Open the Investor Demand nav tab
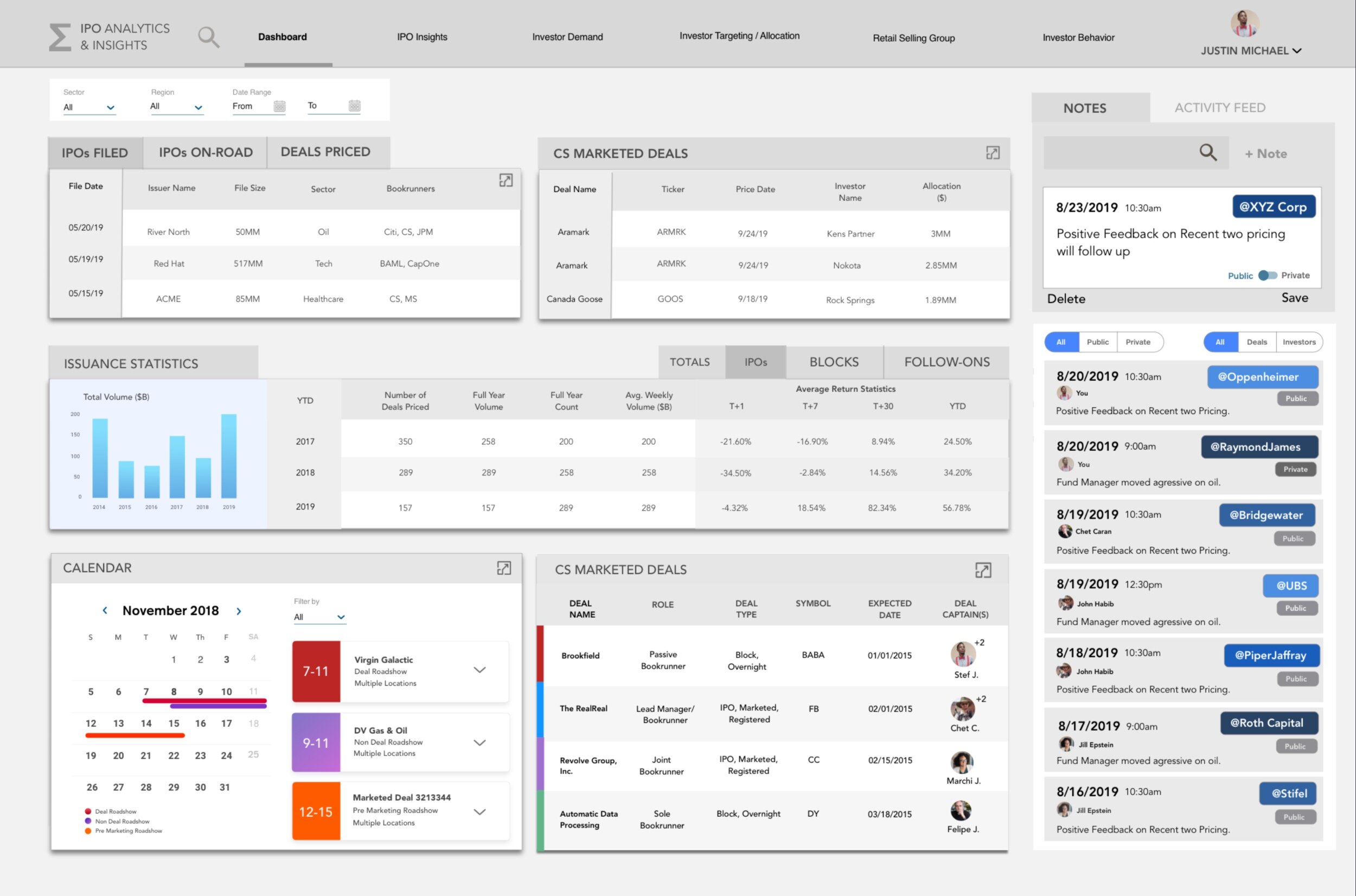Viewport: 1356px width, 896px height. tap(567, 37)
